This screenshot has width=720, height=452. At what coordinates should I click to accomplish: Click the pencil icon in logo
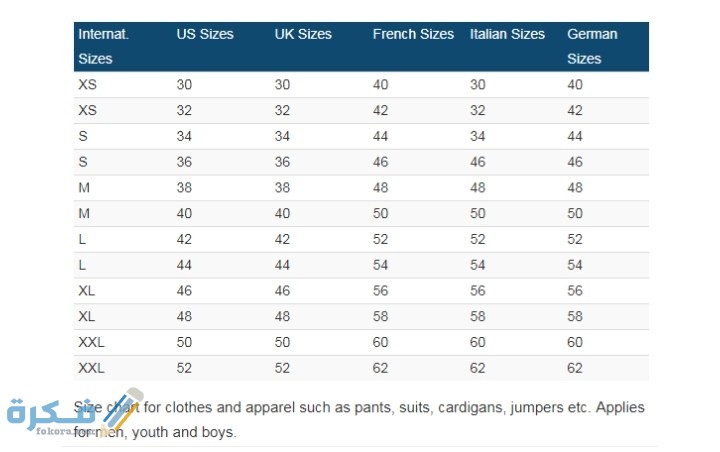(x=122, y=411)
